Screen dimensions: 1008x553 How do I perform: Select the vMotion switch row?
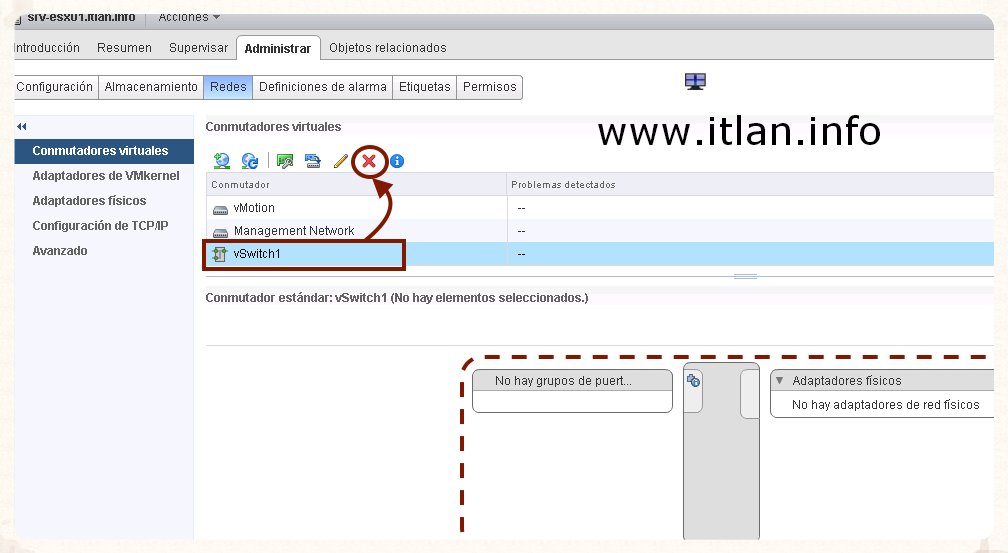pos(254,208)
